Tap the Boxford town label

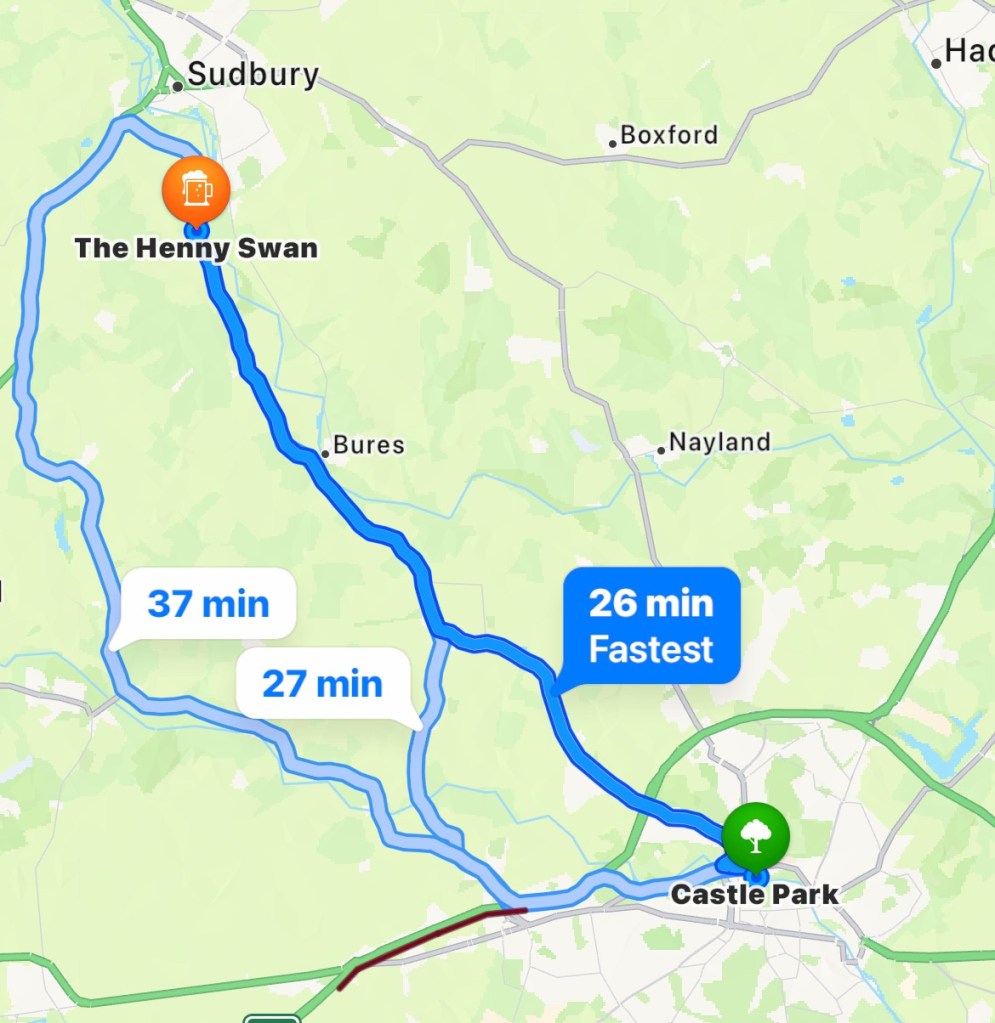[669, 135]
